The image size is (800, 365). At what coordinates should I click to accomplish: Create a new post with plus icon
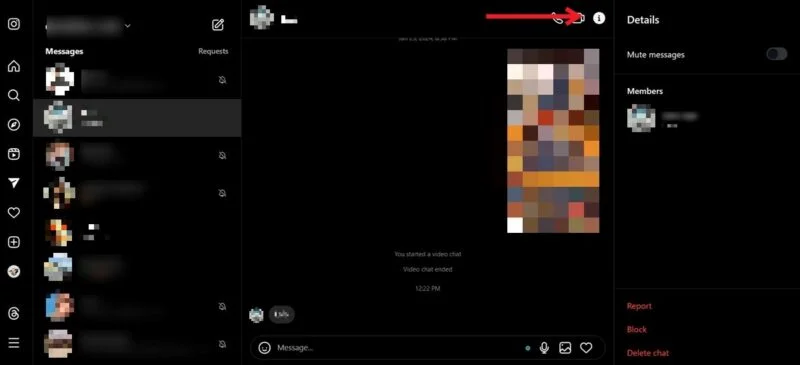(14, 242)
